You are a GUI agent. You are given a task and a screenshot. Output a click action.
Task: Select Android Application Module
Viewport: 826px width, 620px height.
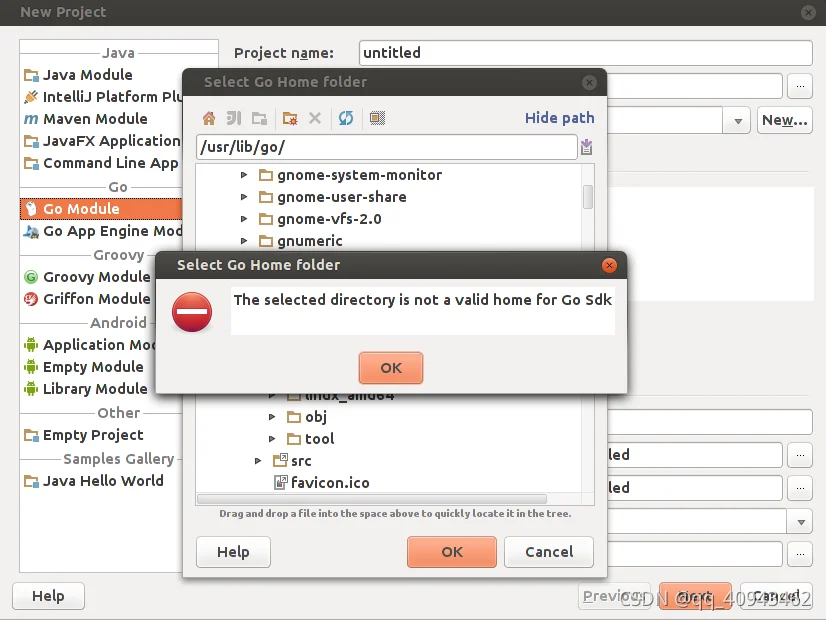click(88, 345)
